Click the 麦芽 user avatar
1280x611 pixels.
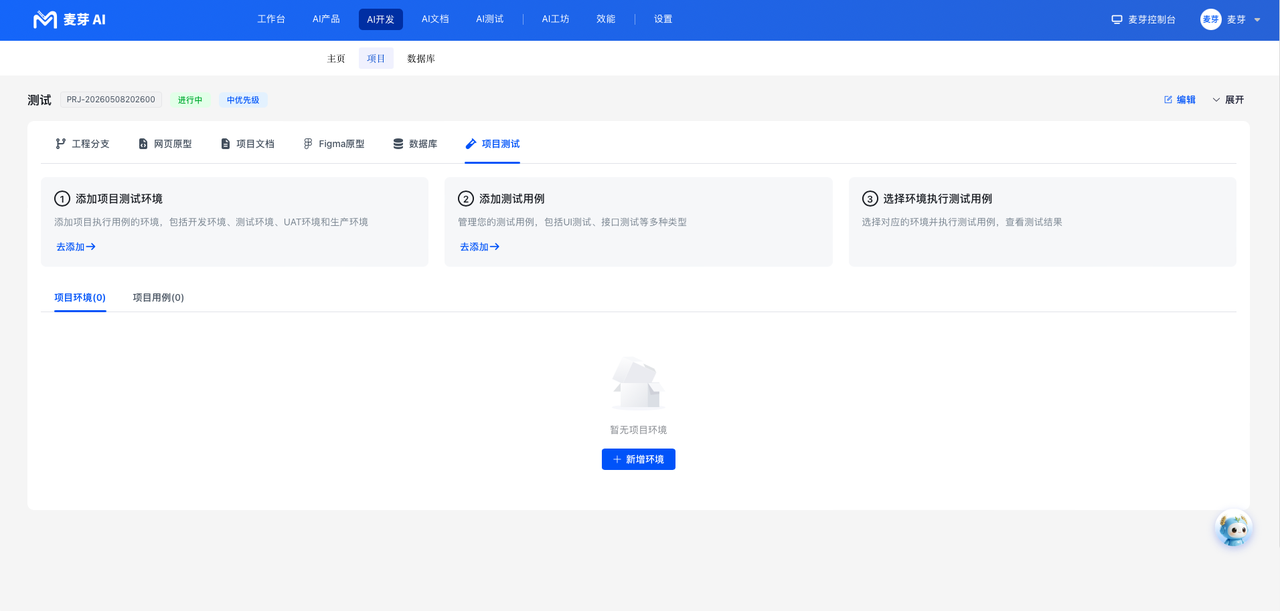click(x=1211, y=19)
